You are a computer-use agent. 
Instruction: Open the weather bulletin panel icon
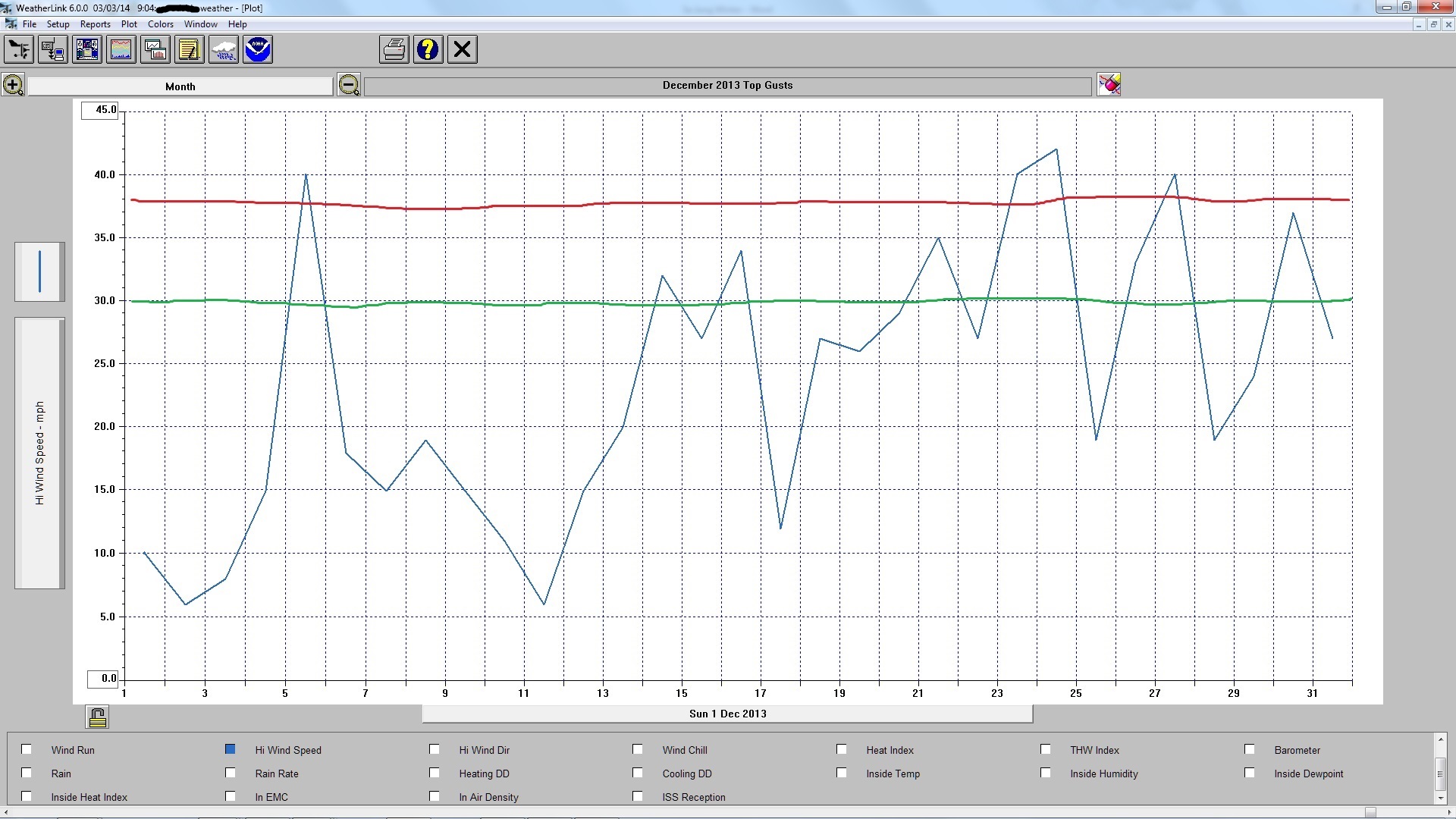click(87, 50)
